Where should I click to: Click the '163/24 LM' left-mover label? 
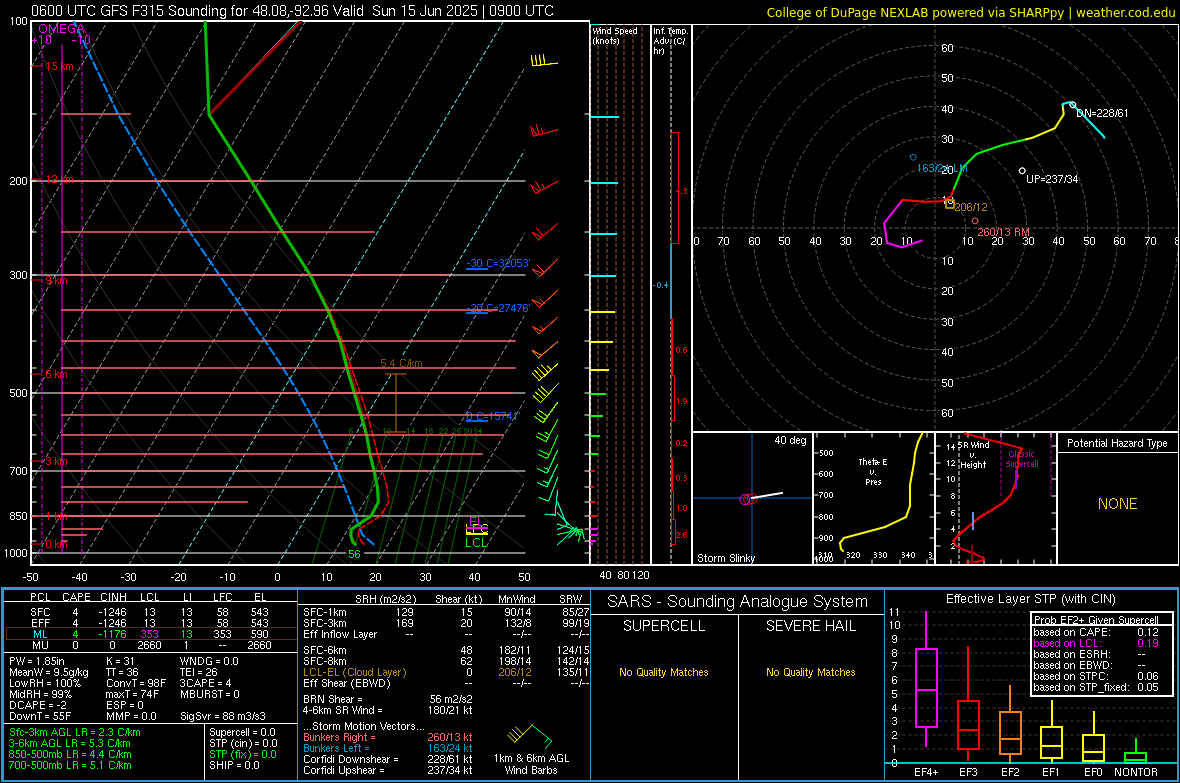click(x=941, y=169)
